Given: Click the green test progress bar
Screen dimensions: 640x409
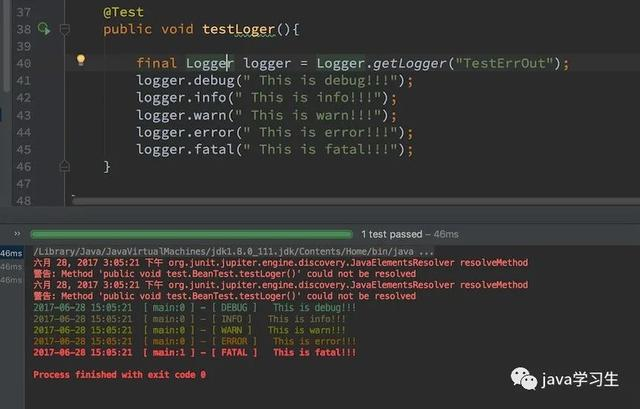Looking at the screenshot, I should coord(191,234).
